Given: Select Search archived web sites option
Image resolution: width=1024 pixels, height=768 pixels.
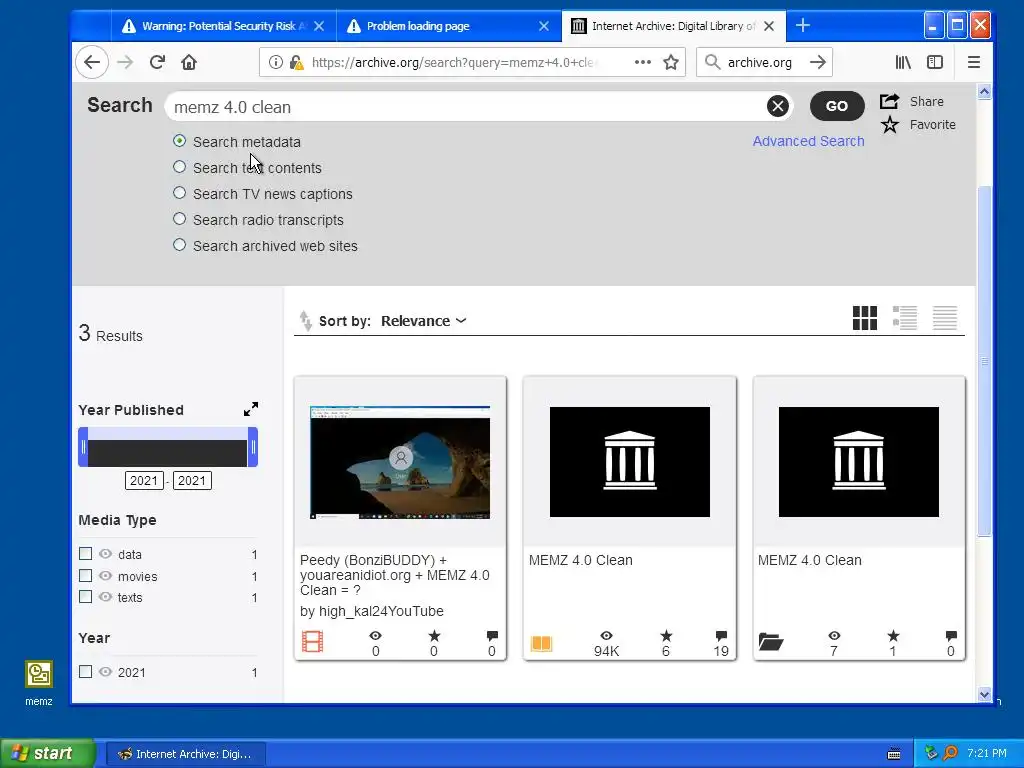Looking at the screenshot, I should pos(179,246).
